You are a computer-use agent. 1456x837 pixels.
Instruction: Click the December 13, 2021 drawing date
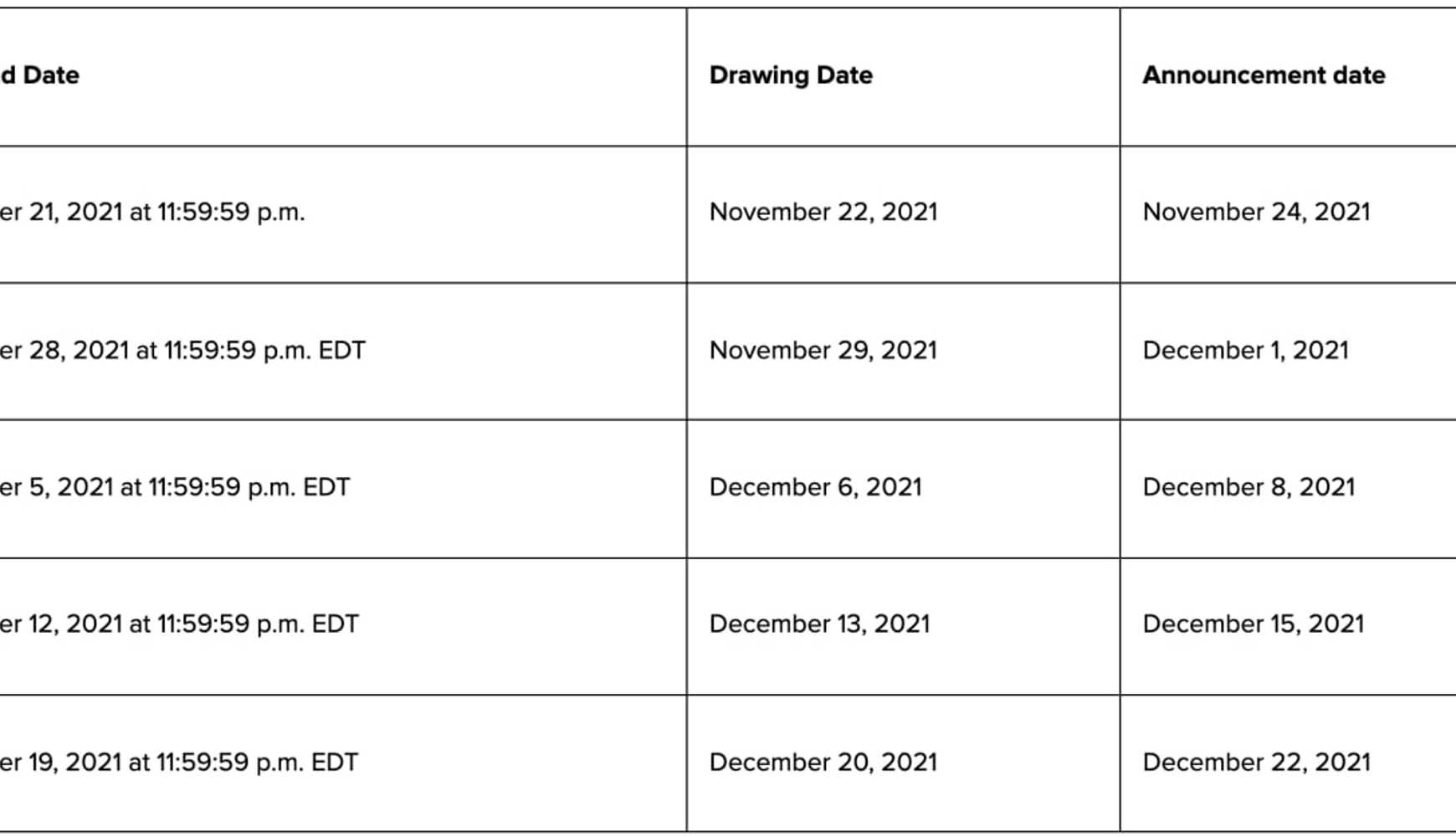[819, 624]
